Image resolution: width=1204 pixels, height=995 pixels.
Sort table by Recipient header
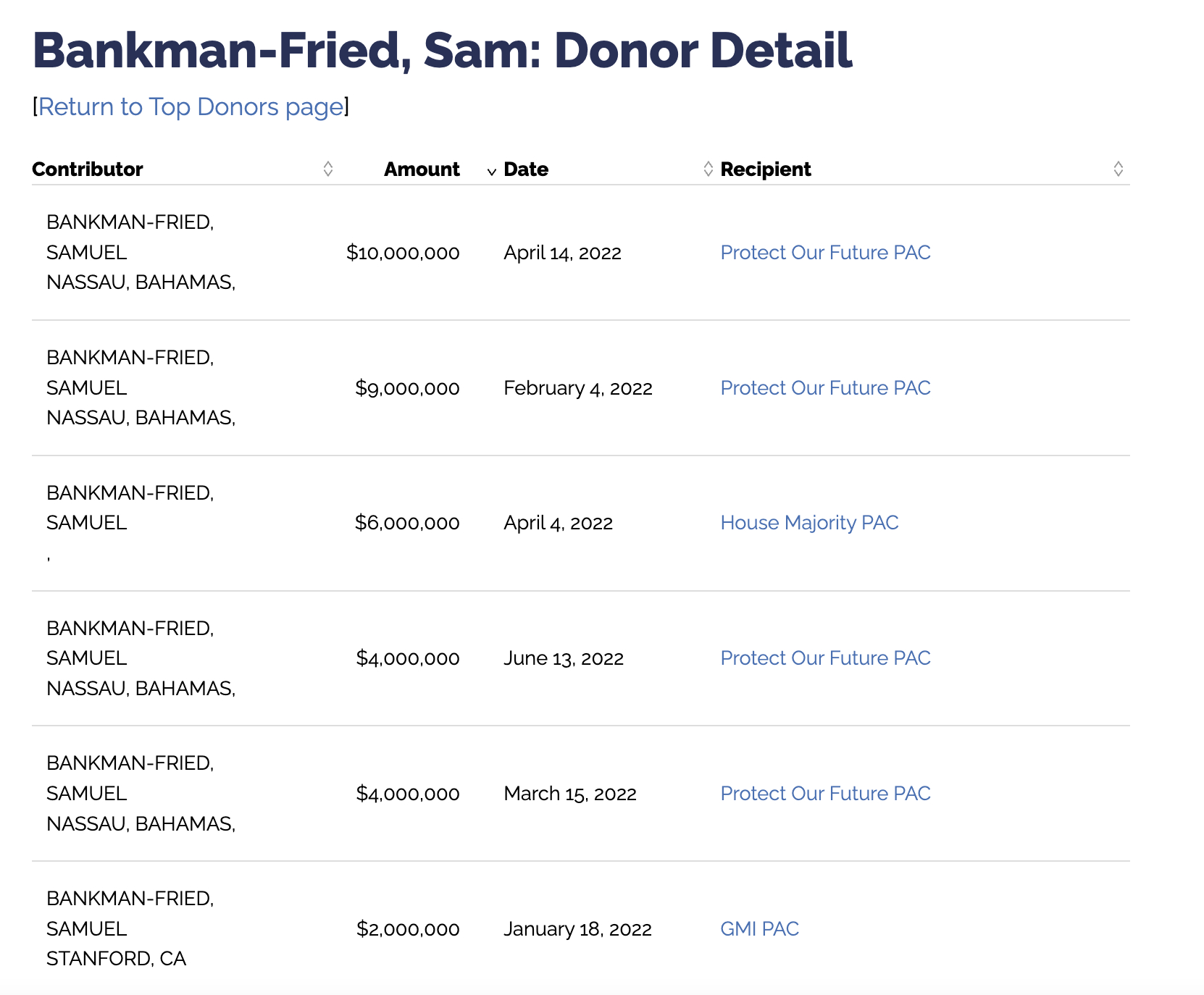[x=766, y=169]
